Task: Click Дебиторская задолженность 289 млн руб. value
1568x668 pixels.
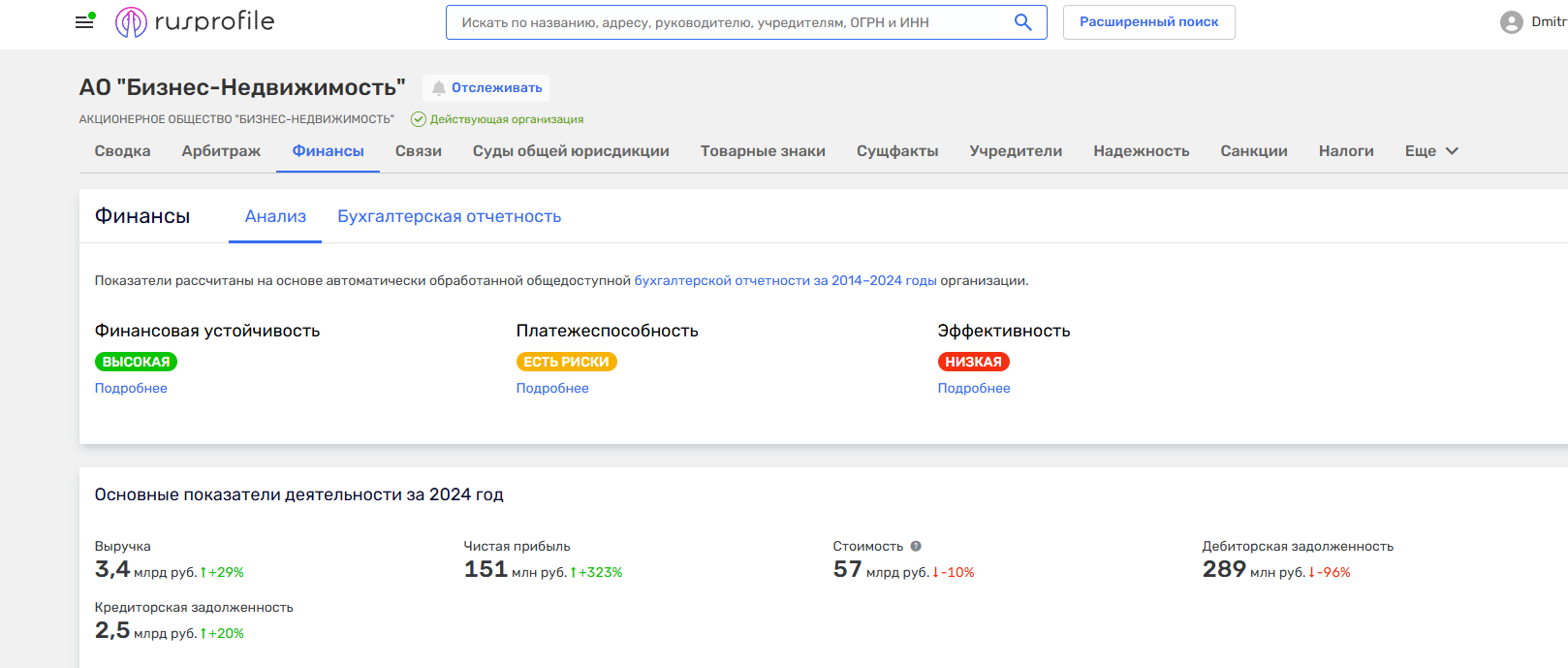Action: [1254, 570]
